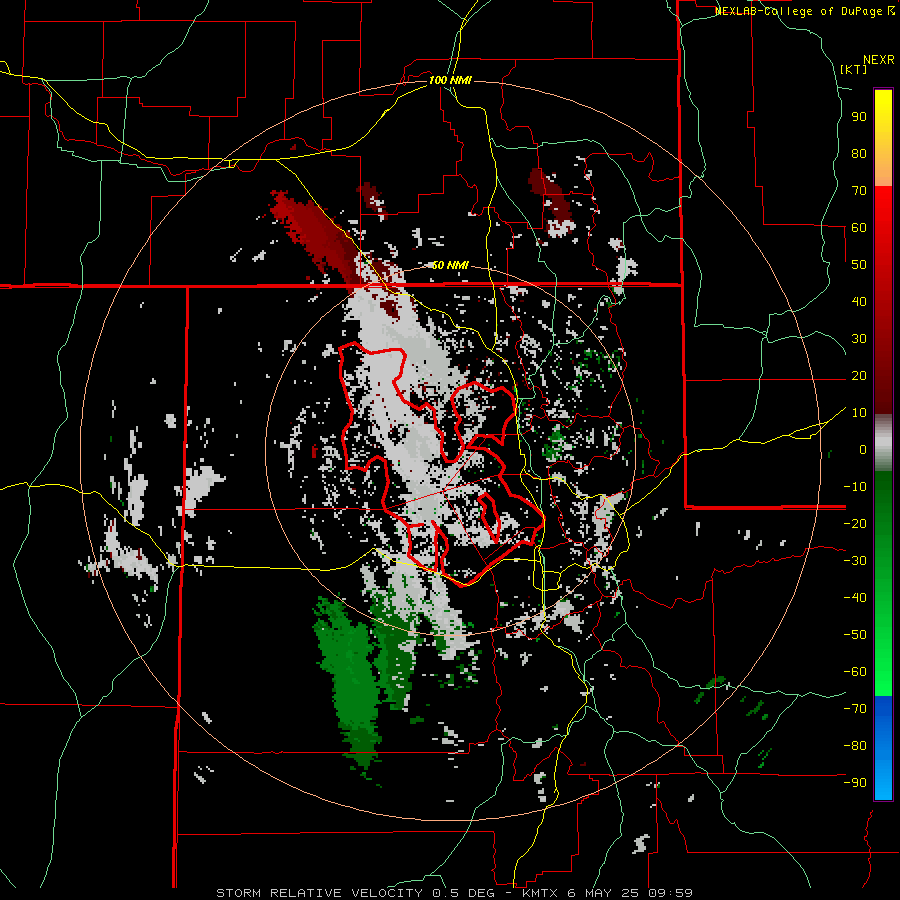Pick the gray zero-velocity segment of color bar

click(883, 443)
